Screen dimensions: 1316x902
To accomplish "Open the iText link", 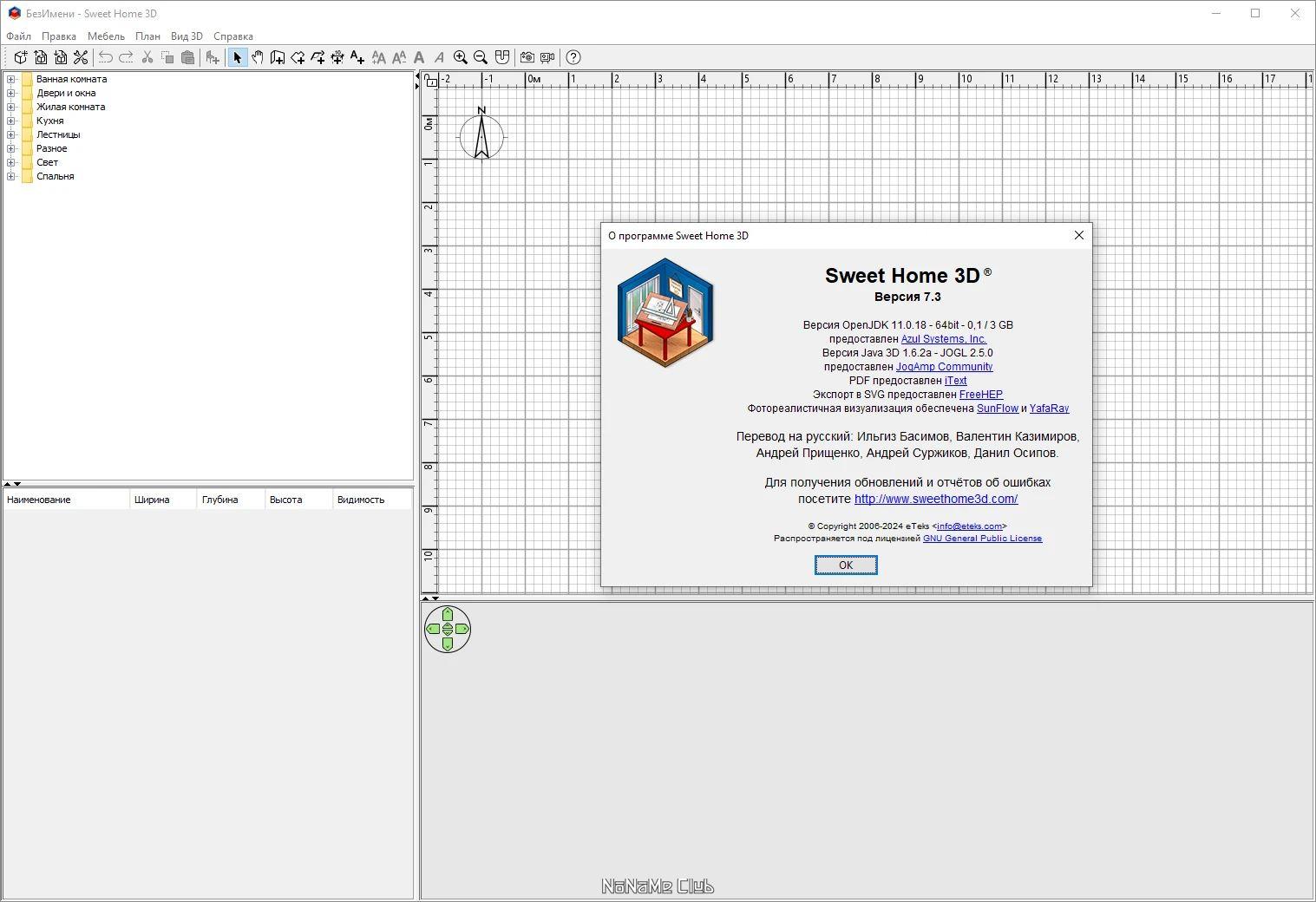I will (x=955, y=381).
